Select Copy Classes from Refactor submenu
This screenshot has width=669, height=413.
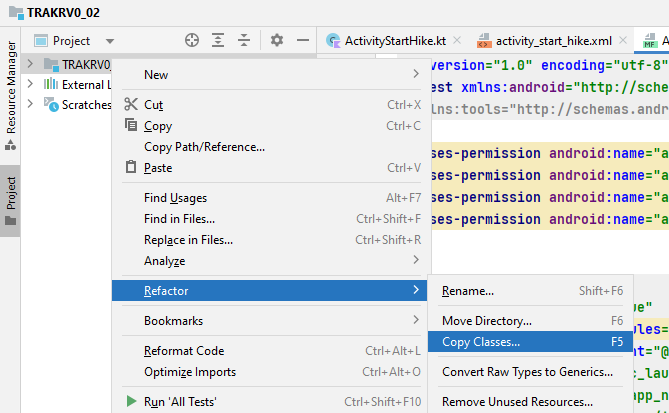tap(481, 342)
